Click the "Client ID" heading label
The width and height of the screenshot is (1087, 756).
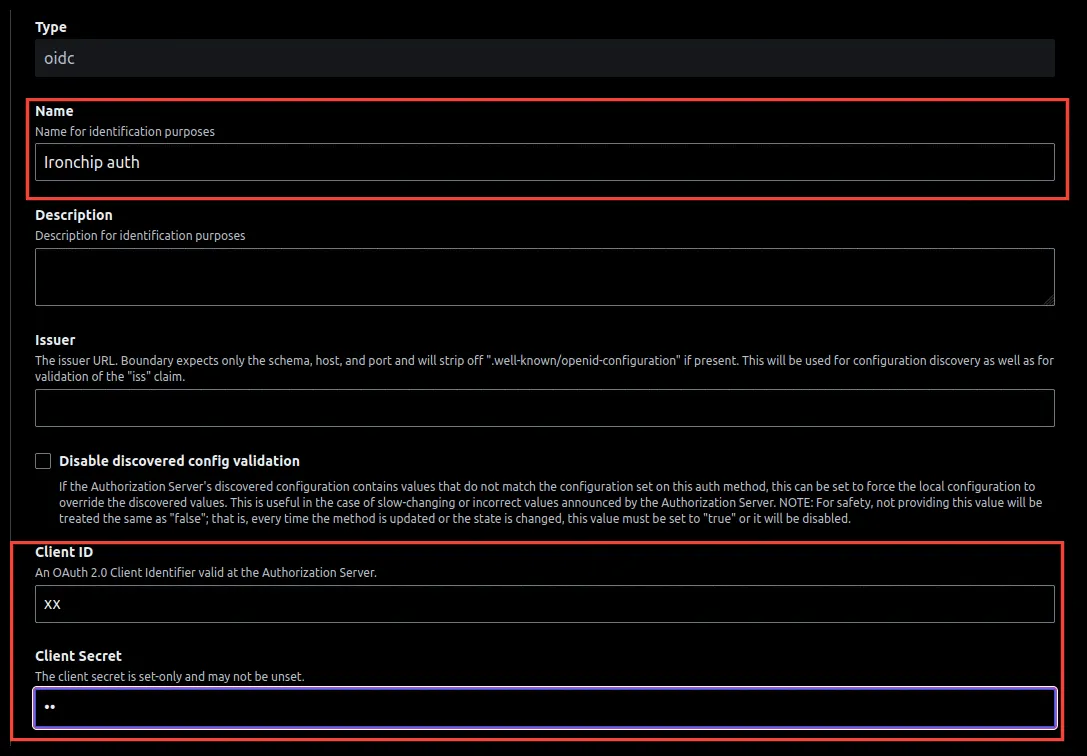(x=64, y=552)
